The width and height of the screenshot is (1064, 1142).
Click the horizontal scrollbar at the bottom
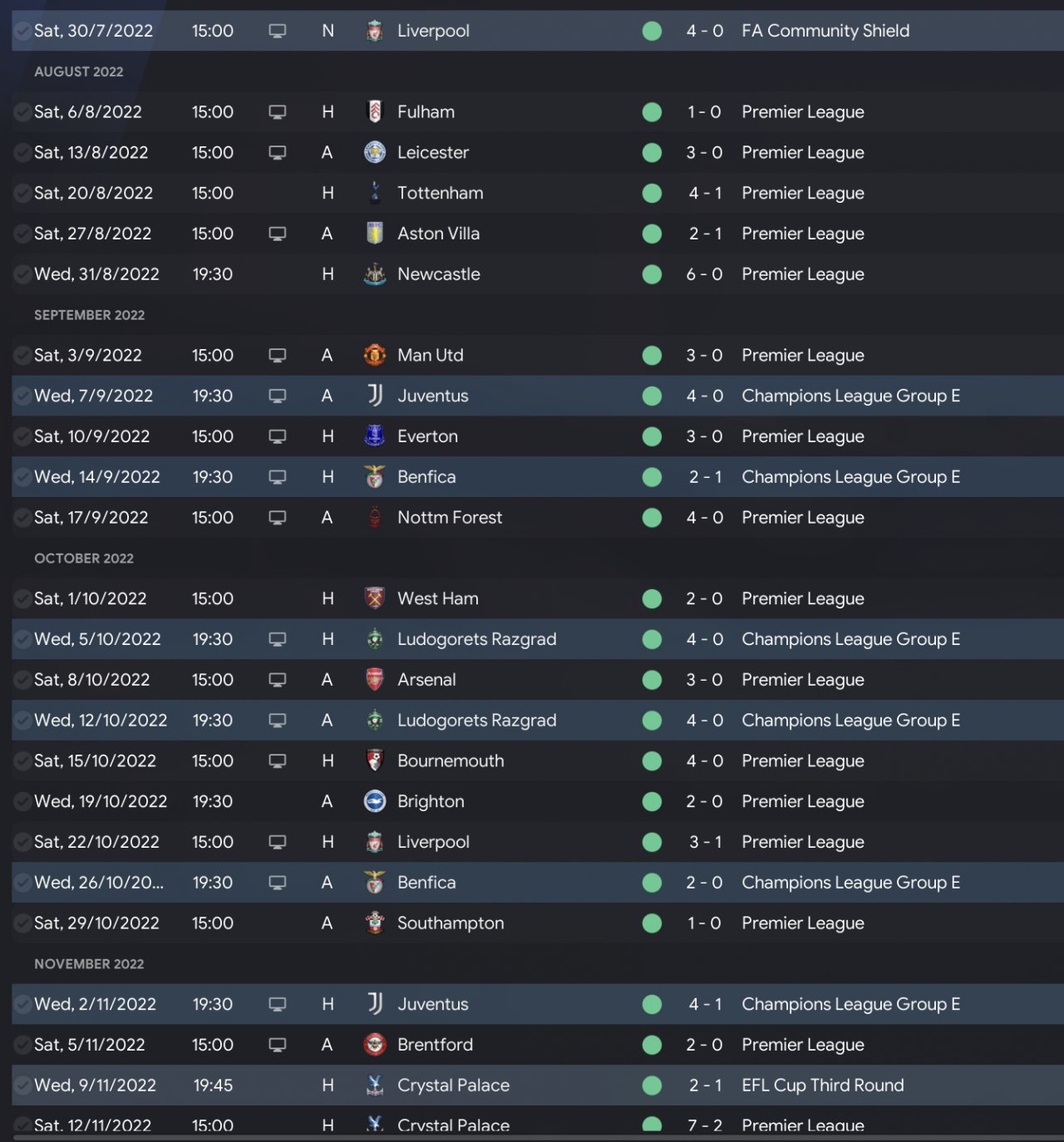point(532,1138)
